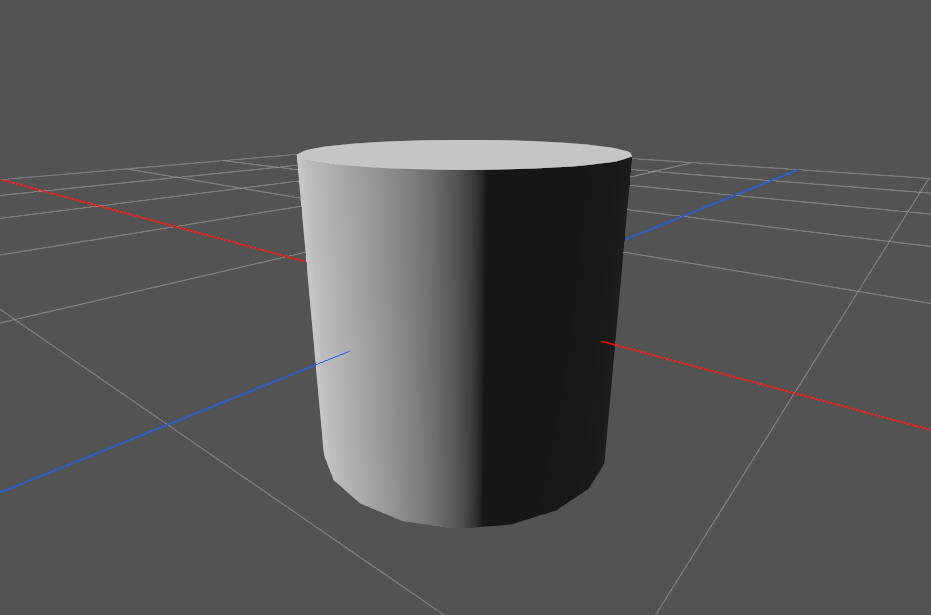
Task: Click the right end of cylinder's top rim
Action: click(x=629, y=156)
